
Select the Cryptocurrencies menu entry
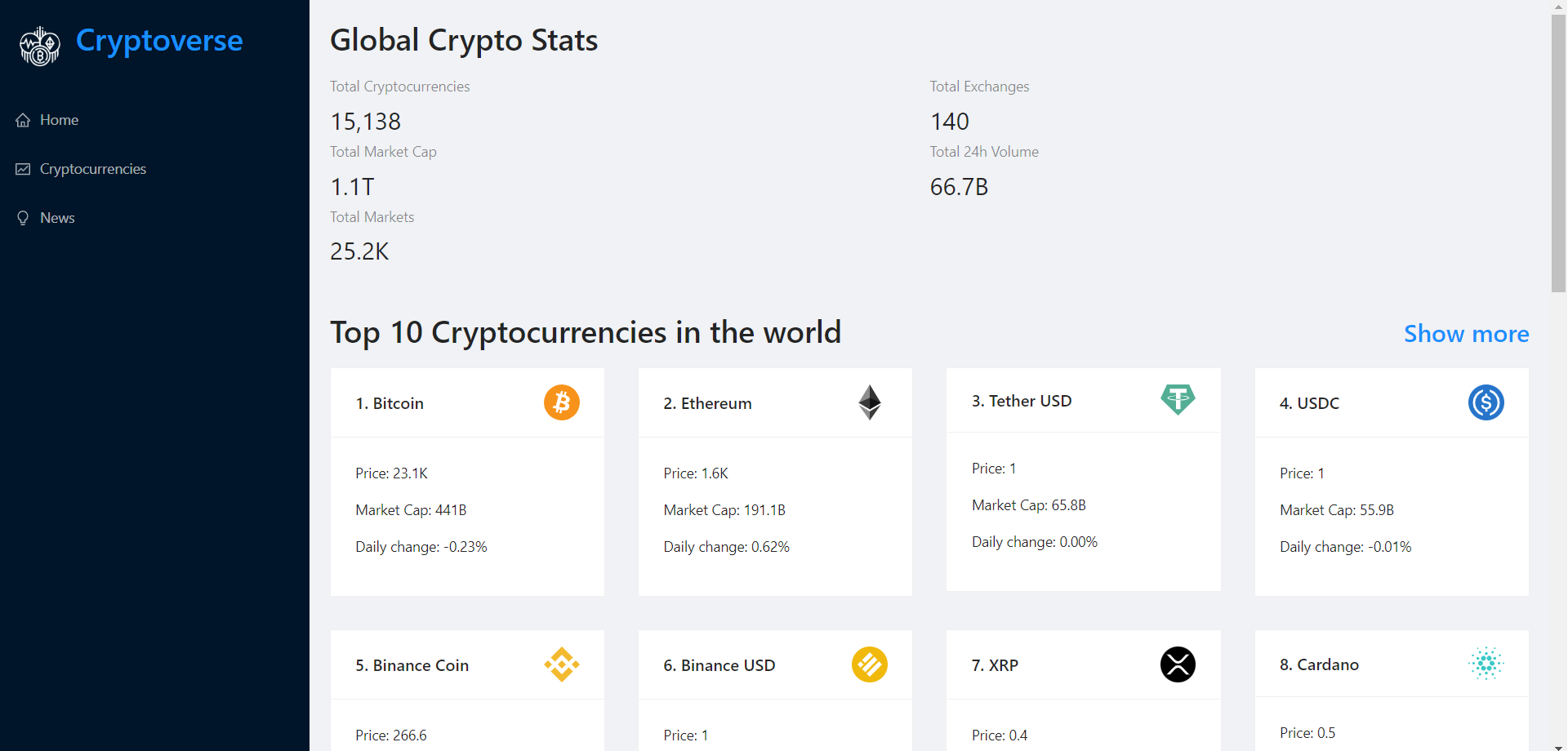coord(93,168)
